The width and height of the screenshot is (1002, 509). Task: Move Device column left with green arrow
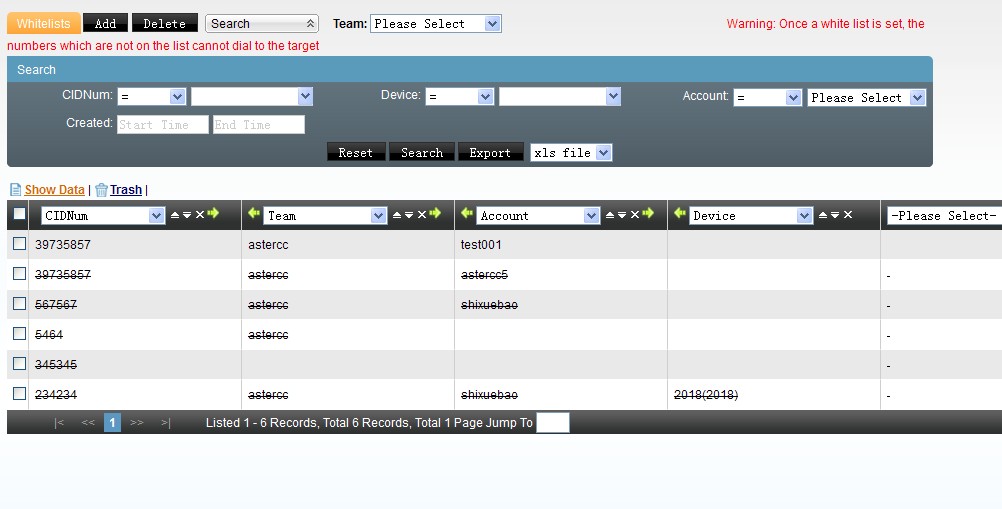[x=680, y=214]
